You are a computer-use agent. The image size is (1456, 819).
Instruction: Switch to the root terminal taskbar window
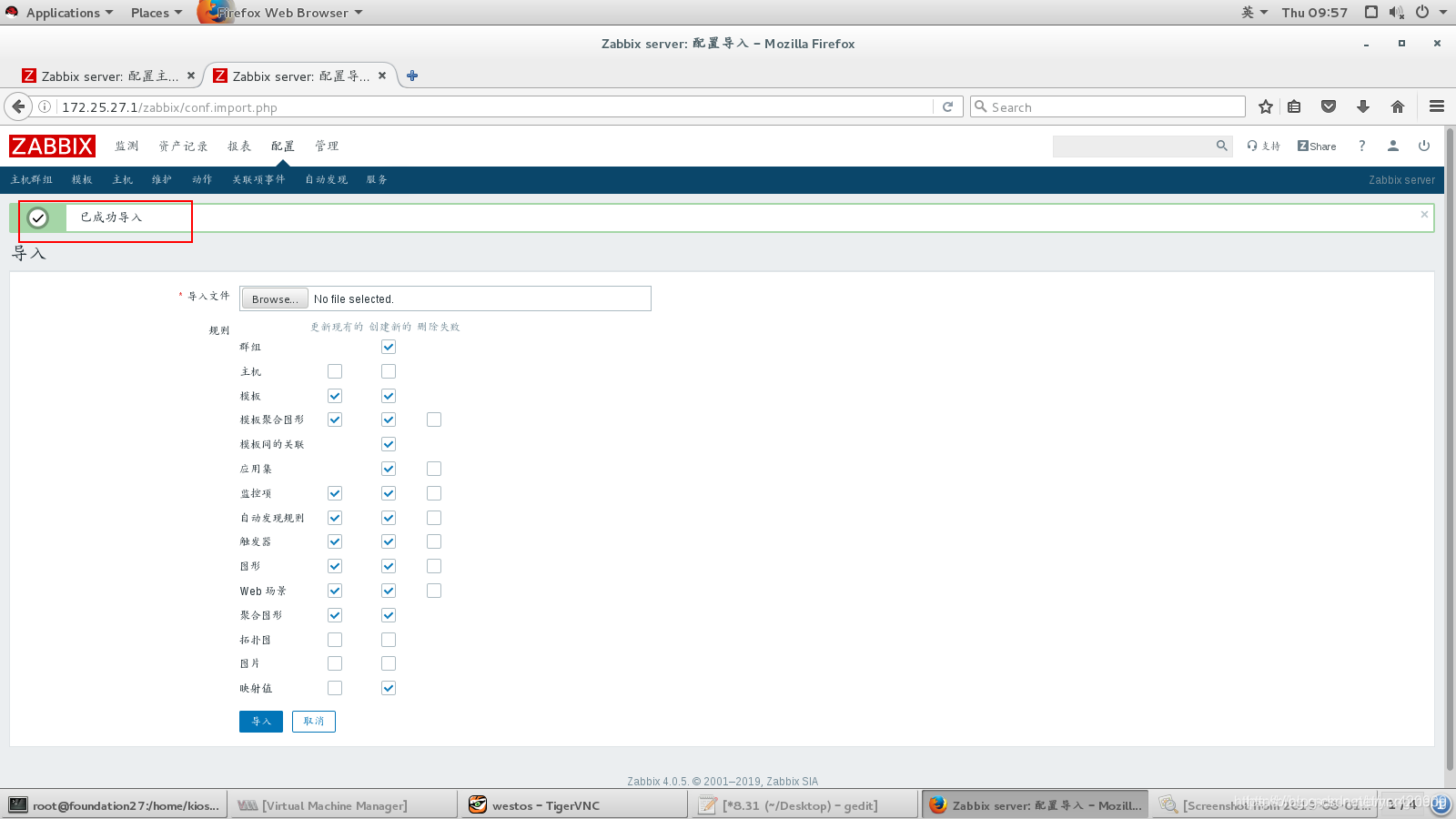pos(115,805)
